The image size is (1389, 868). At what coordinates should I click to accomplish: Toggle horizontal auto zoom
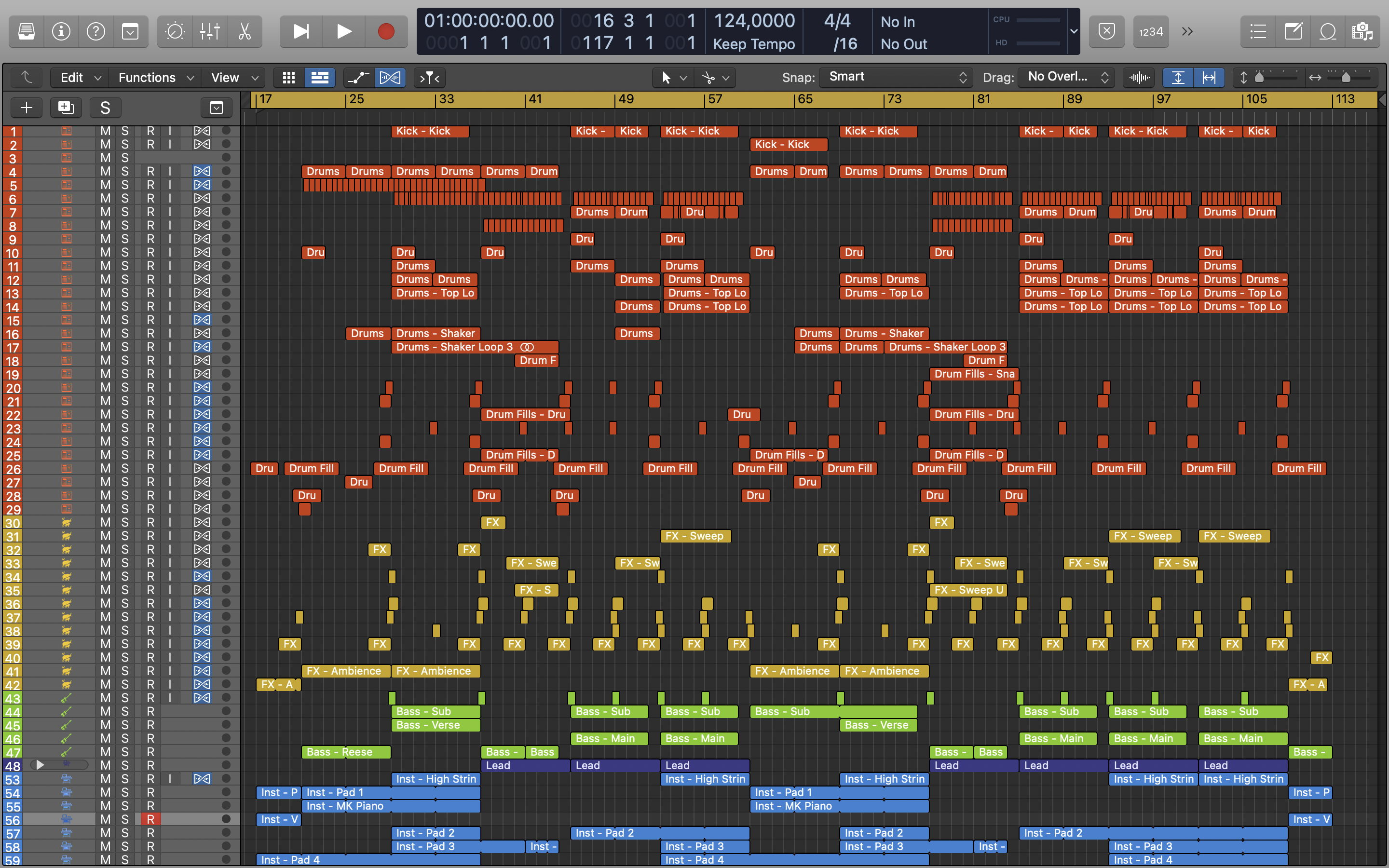[1209, 78]
